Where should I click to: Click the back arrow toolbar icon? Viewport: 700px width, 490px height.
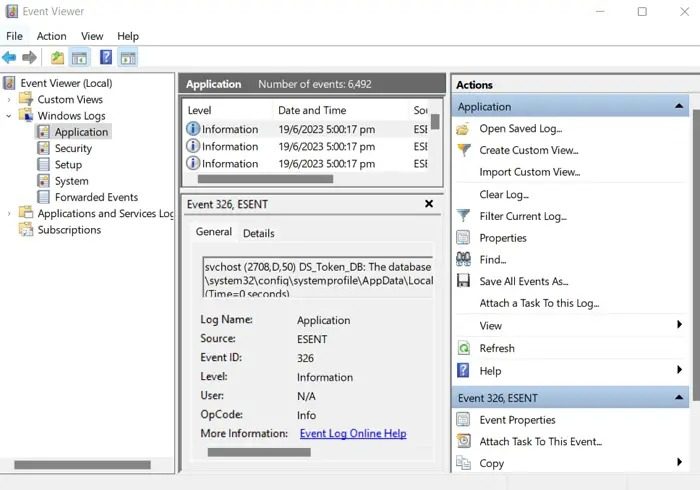coord(9,58)
